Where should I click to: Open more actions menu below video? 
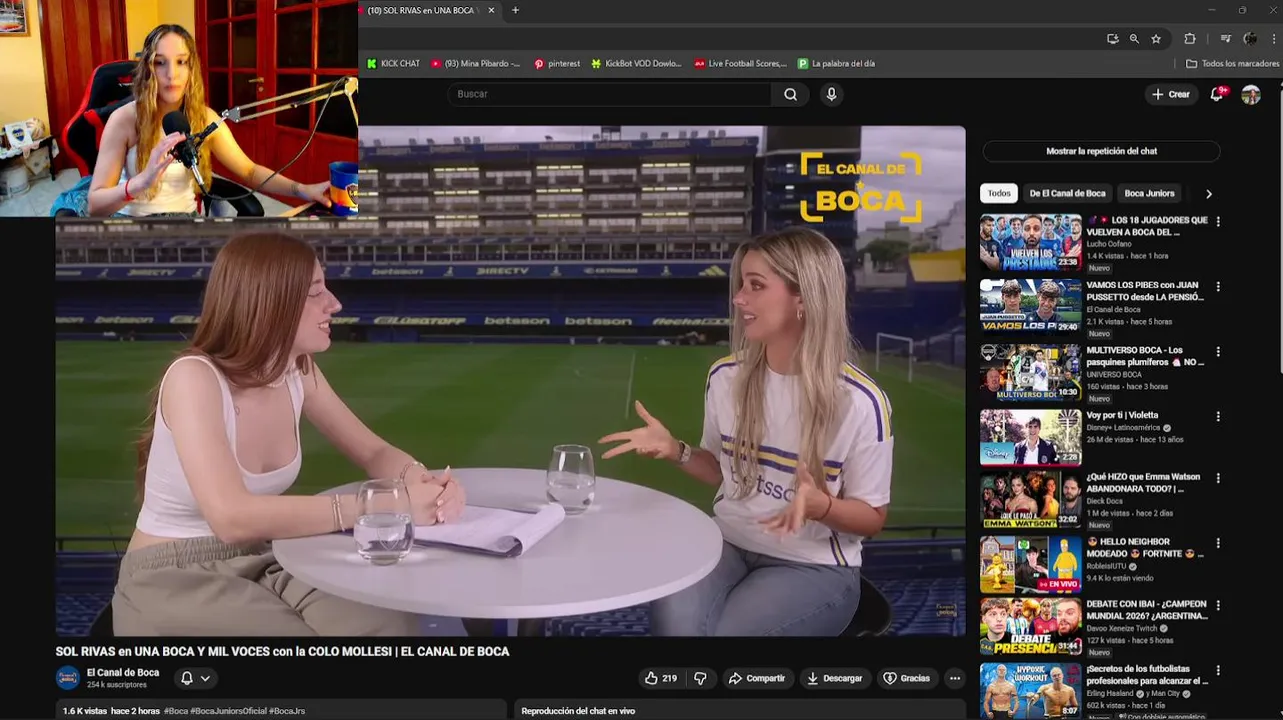(x=954, y=678)
